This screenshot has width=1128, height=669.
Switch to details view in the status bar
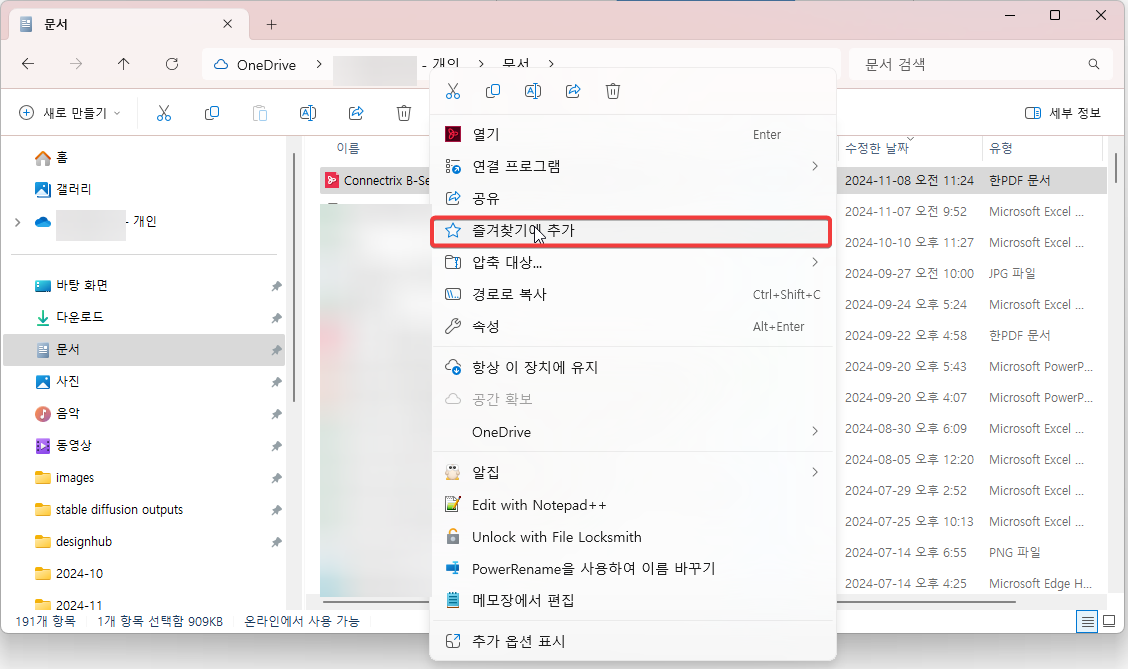pos(1086,621)
